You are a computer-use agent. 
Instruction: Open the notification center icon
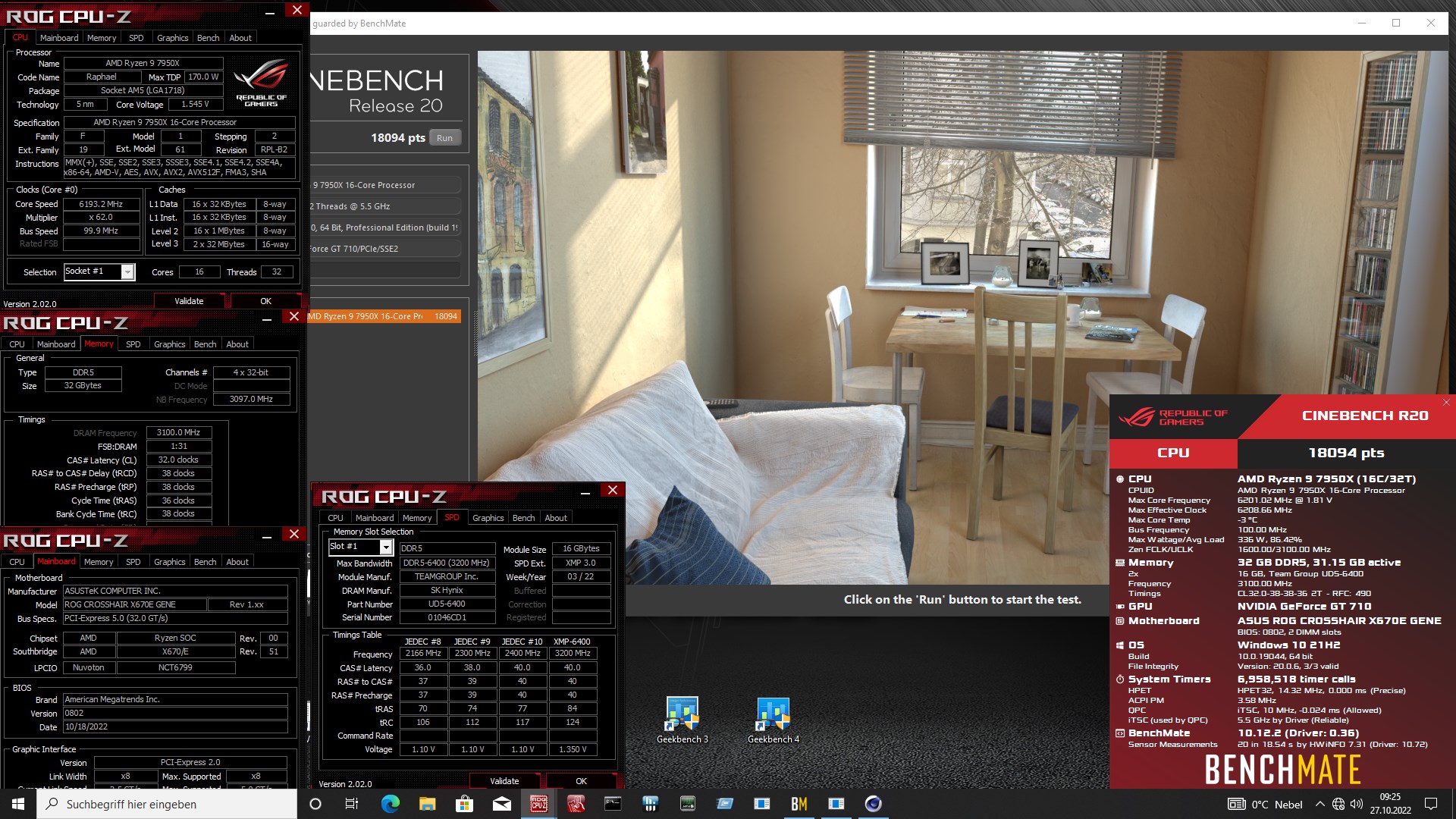1431,804
